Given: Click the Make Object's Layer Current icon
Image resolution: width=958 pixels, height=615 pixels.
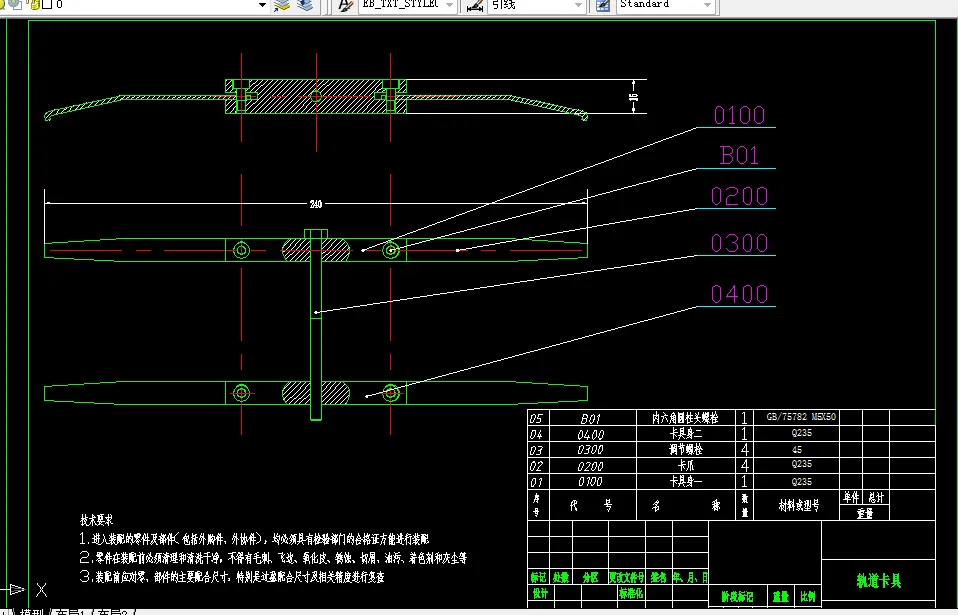Looking at the screenshot, I should click(281, 5).
